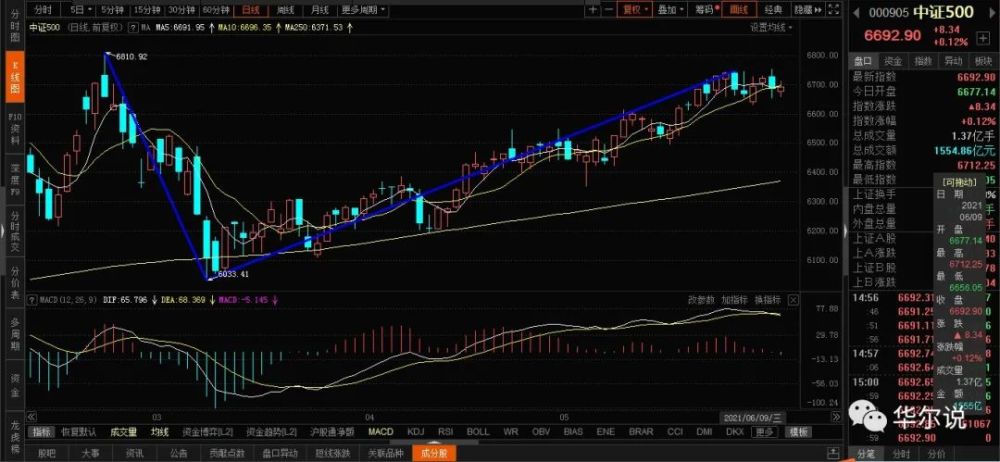Image resolution: width=1000 pixels, height=462 pixels.
Task: Open 分时 tab under tick list
Action: [901, 454]
